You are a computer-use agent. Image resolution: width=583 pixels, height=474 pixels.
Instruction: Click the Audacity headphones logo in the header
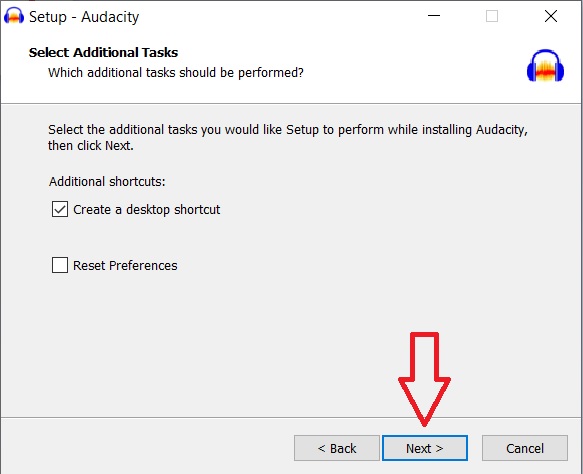point(545,66)
